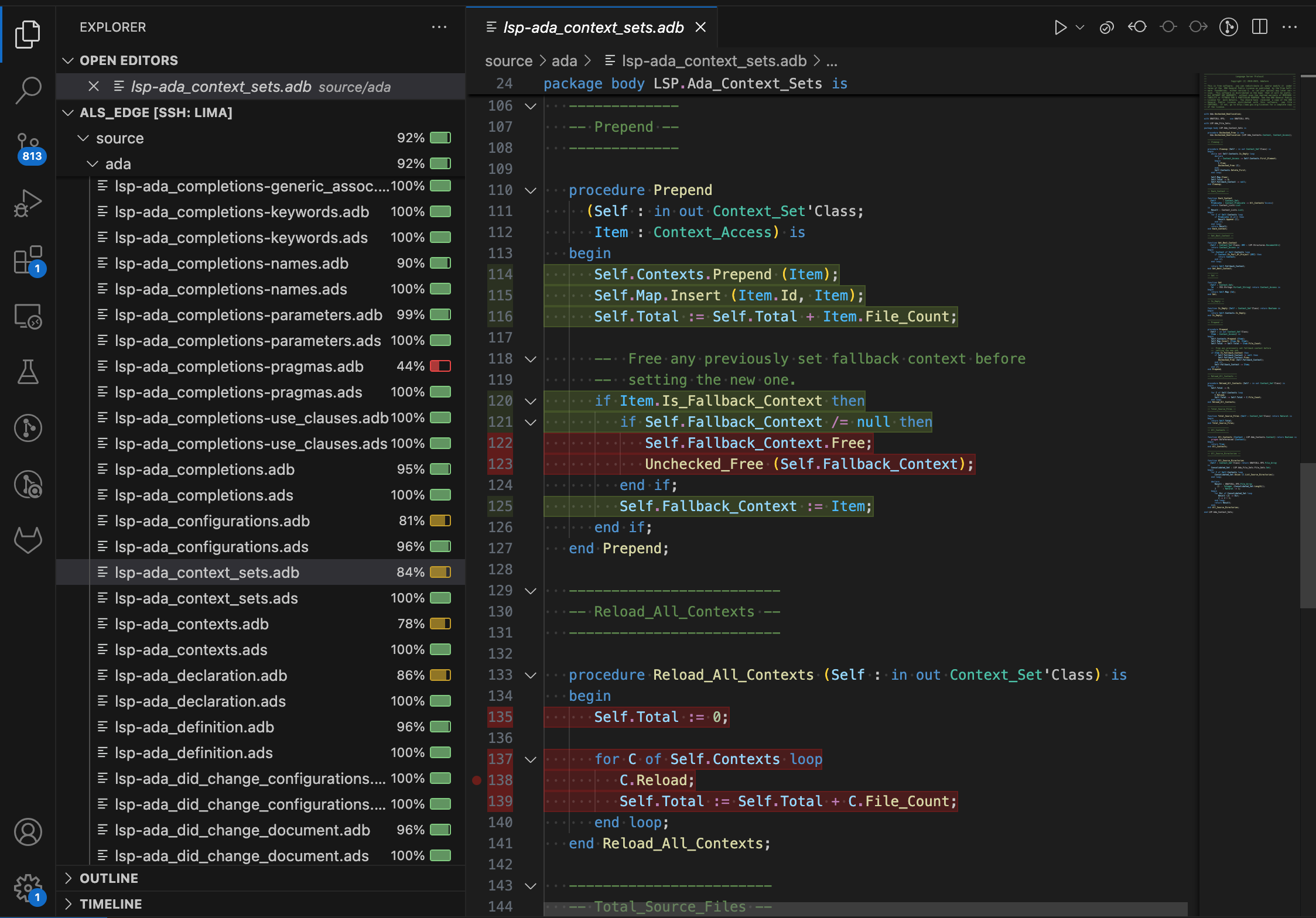This screenshot has width=1316, height=918.
Task: Click the red coverage bar for completions-pragmas.adb
Action: [440, 366]
